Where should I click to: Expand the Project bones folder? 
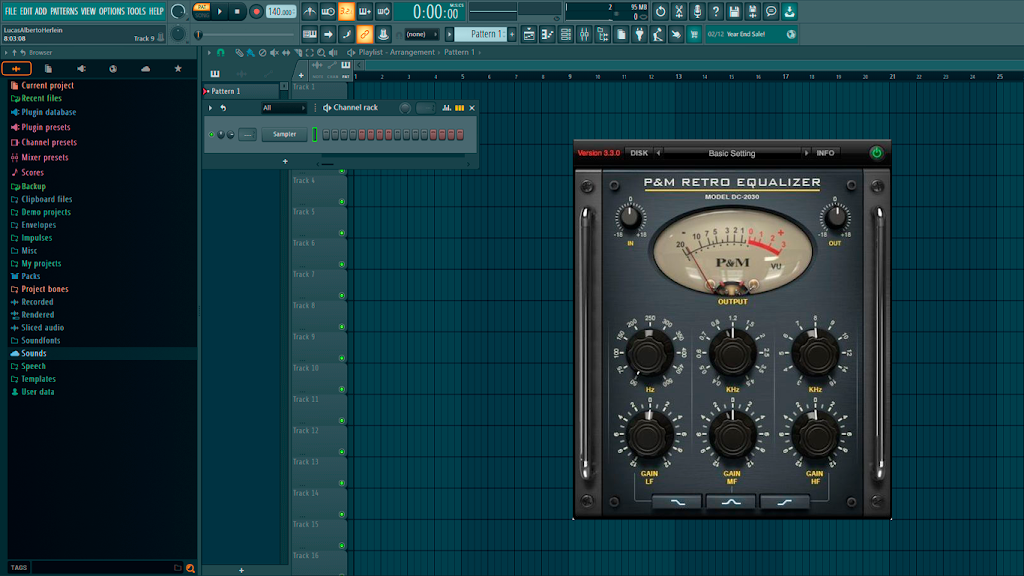click(39, 289)
